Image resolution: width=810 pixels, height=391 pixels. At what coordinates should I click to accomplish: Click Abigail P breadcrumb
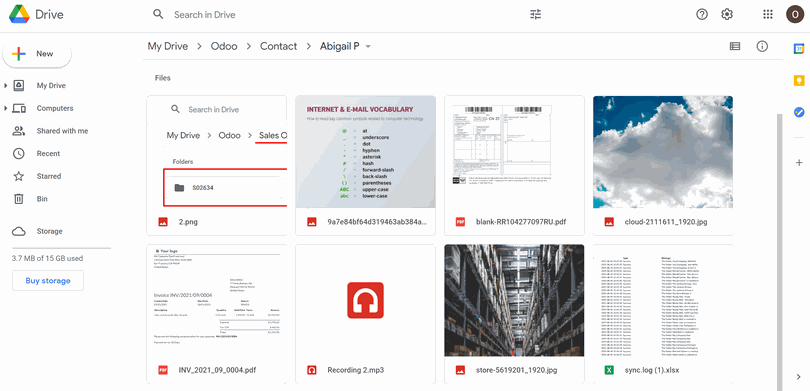coord(339,46)
